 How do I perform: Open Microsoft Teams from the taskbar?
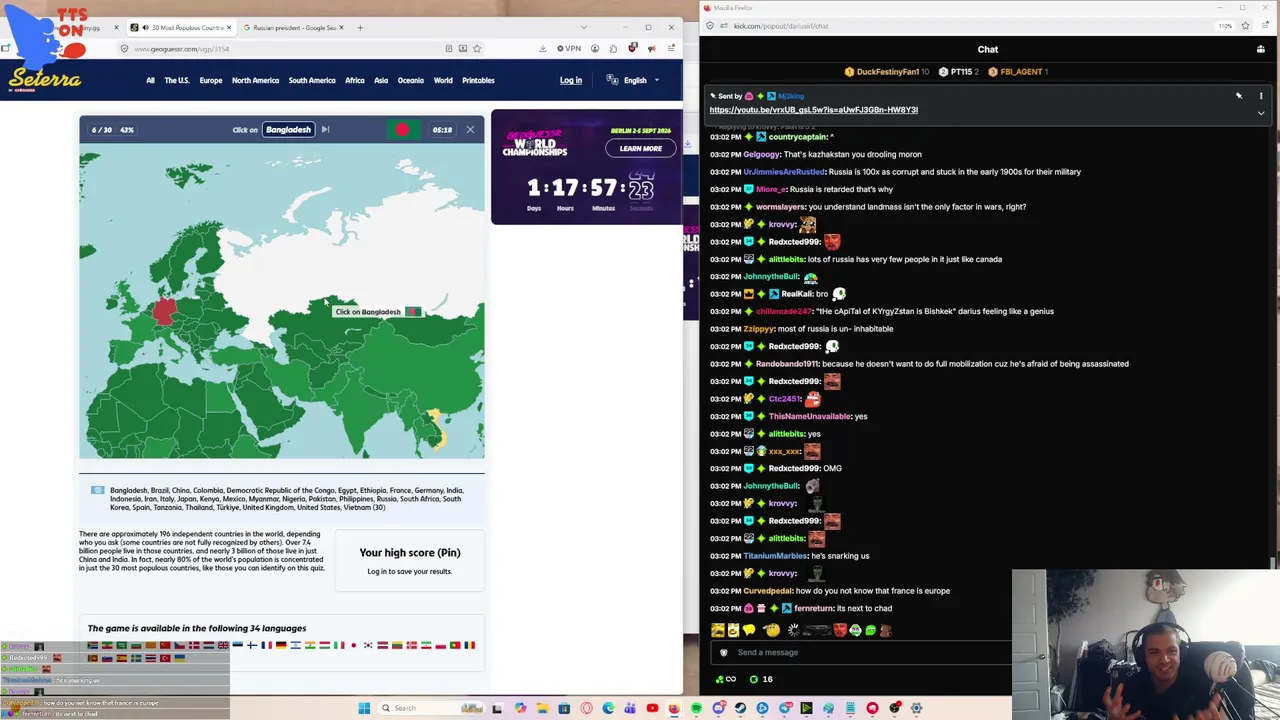[x=630, y=708]
